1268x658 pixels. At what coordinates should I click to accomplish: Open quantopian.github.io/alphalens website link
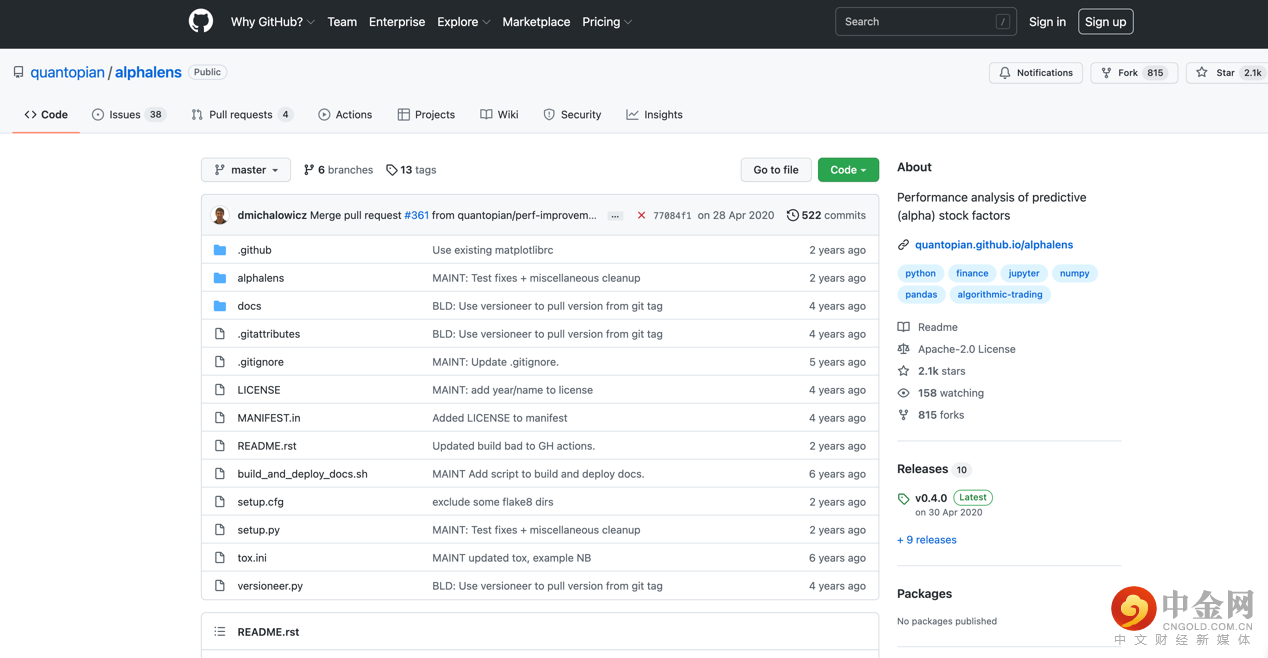pyautogui.click(x=994, y=245)
